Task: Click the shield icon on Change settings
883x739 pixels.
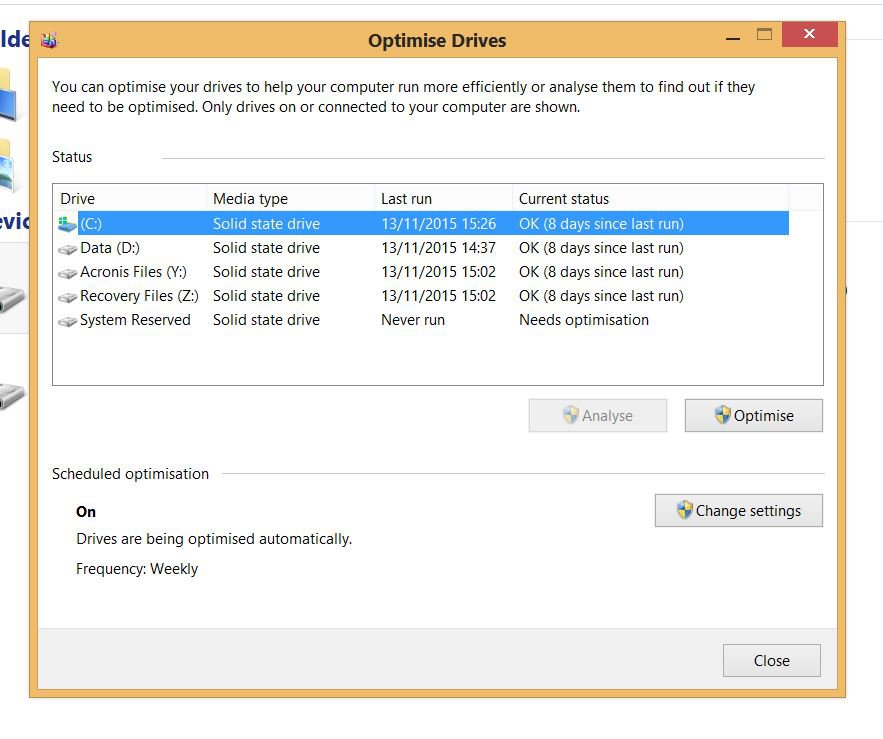Action: coord(684,510)
